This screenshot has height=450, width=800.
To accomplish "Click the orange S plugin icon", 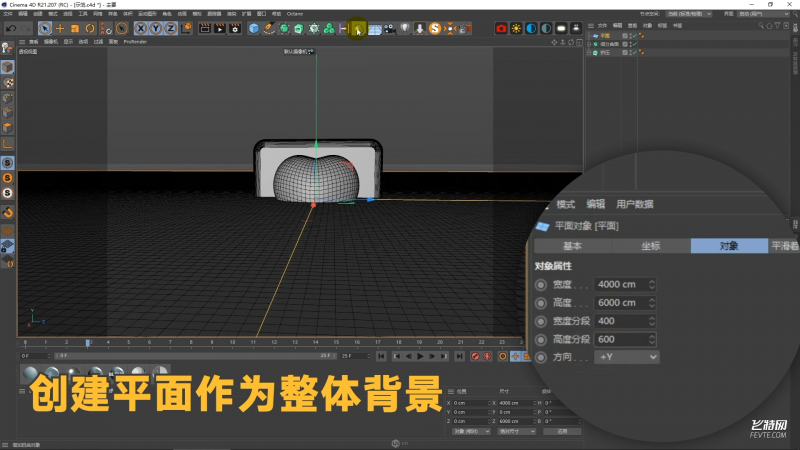I will (x=435, y=29).
